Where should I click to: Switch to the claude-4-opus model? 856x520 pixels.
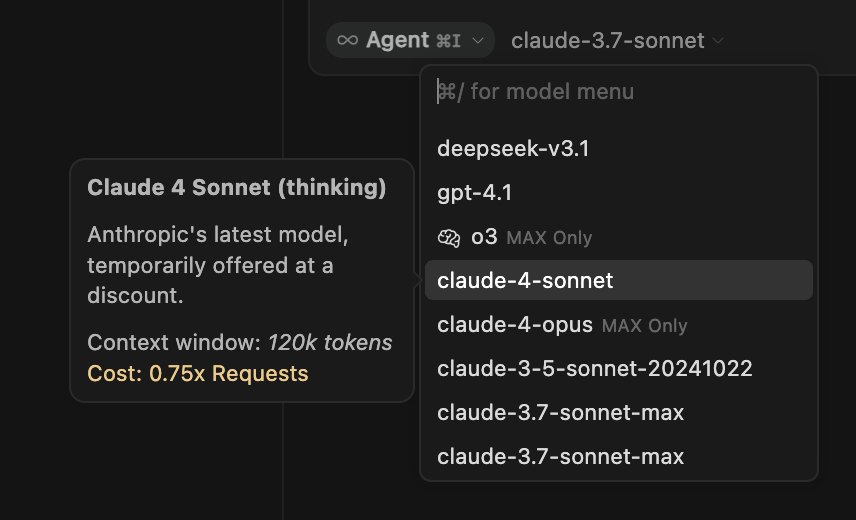[x=515, y=325]
